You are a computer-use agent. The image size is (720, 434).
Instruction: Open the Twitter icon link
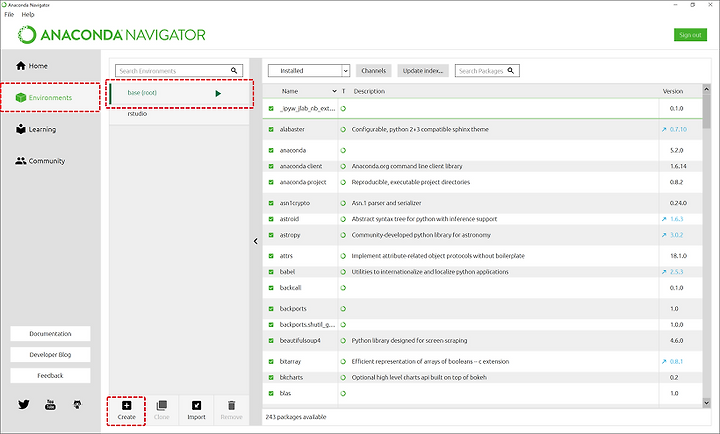[x=24, y=404]
